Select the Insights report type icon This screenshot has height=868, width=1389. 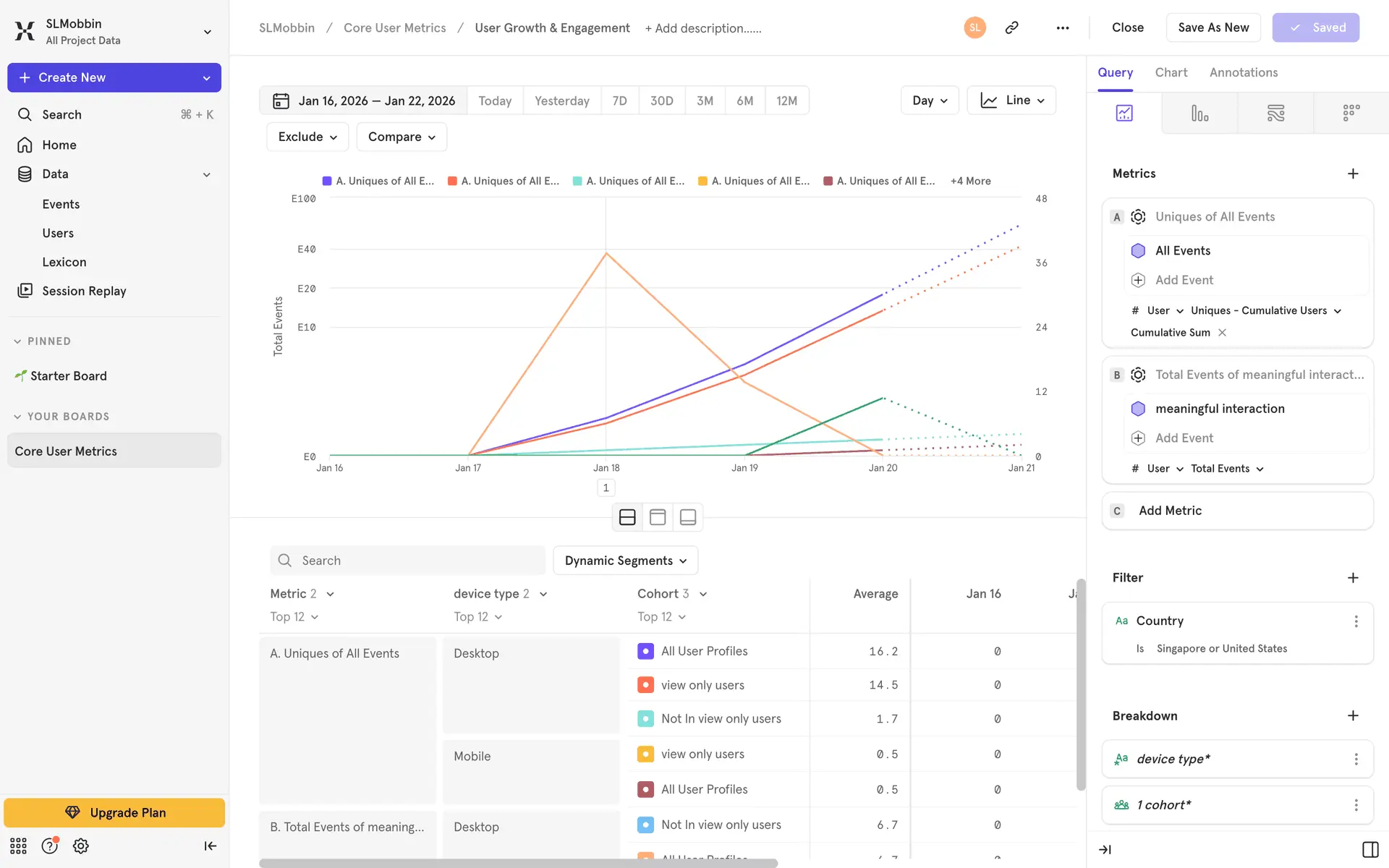1124,113
